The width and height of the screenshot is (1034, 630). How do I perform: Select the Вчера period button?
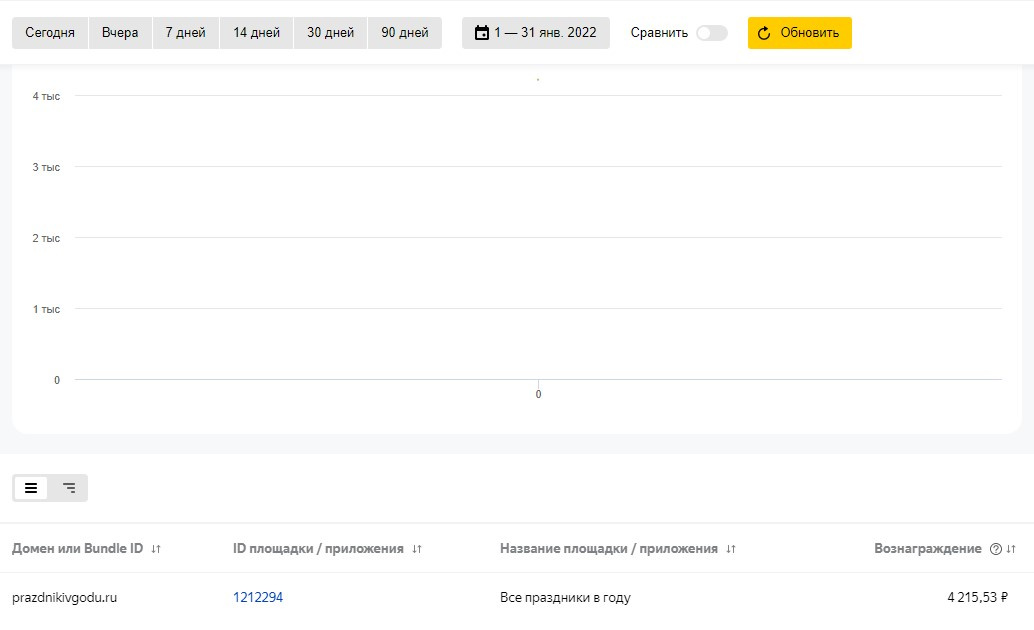(120, 33)
